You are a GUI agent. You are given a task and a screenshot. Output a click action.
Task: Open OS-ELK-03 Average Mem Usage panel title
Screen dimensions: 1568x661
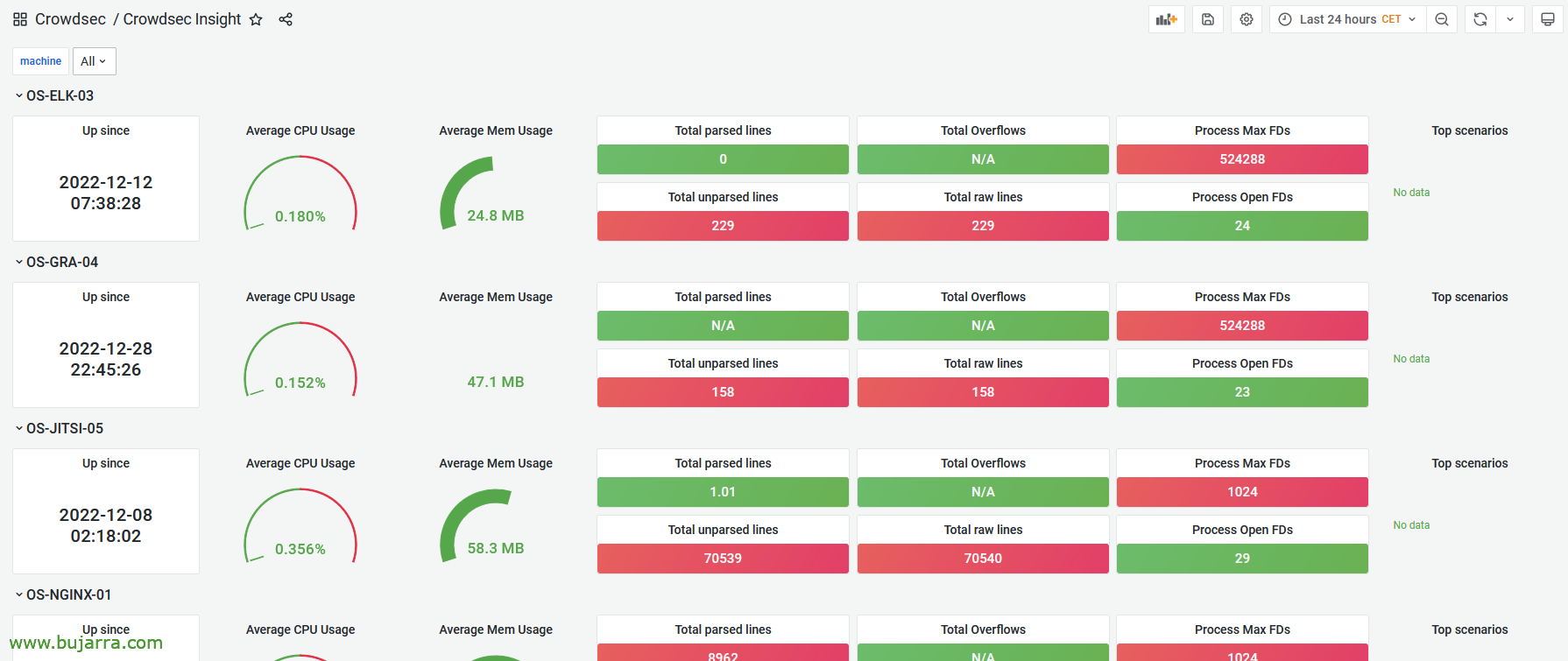[496, 130]
